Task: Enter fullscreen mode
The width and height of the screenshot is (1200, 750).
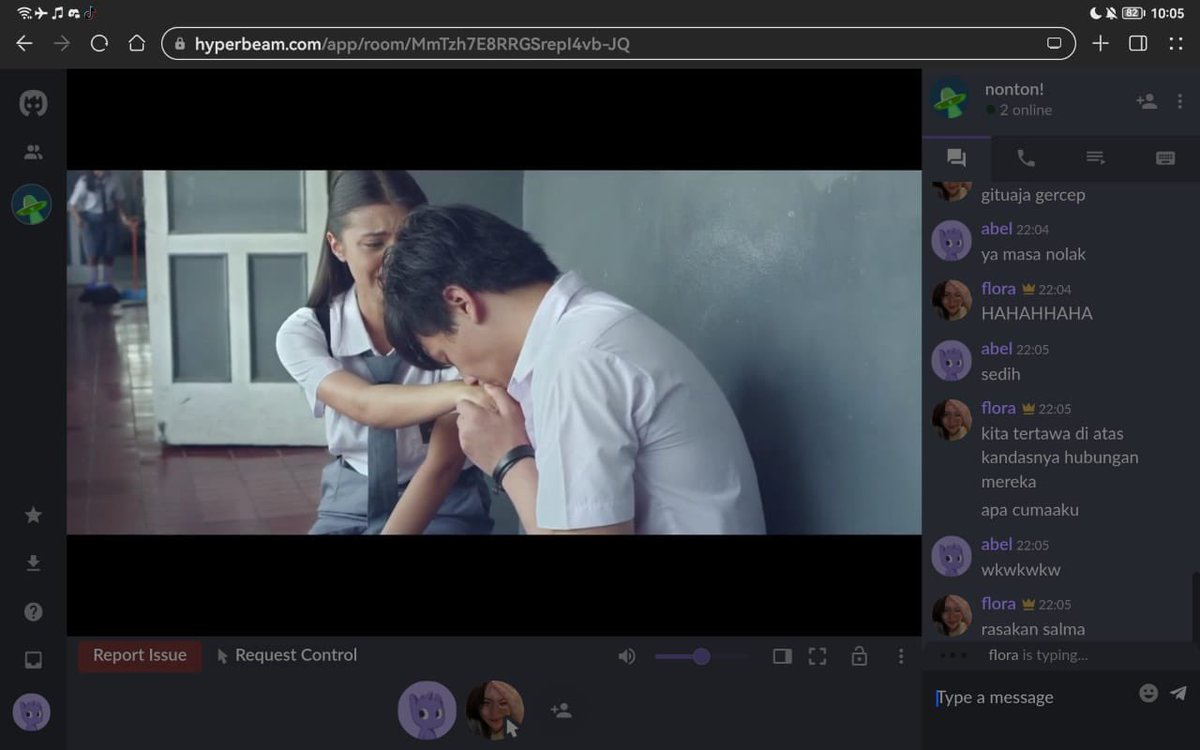Action: [818, 656]
